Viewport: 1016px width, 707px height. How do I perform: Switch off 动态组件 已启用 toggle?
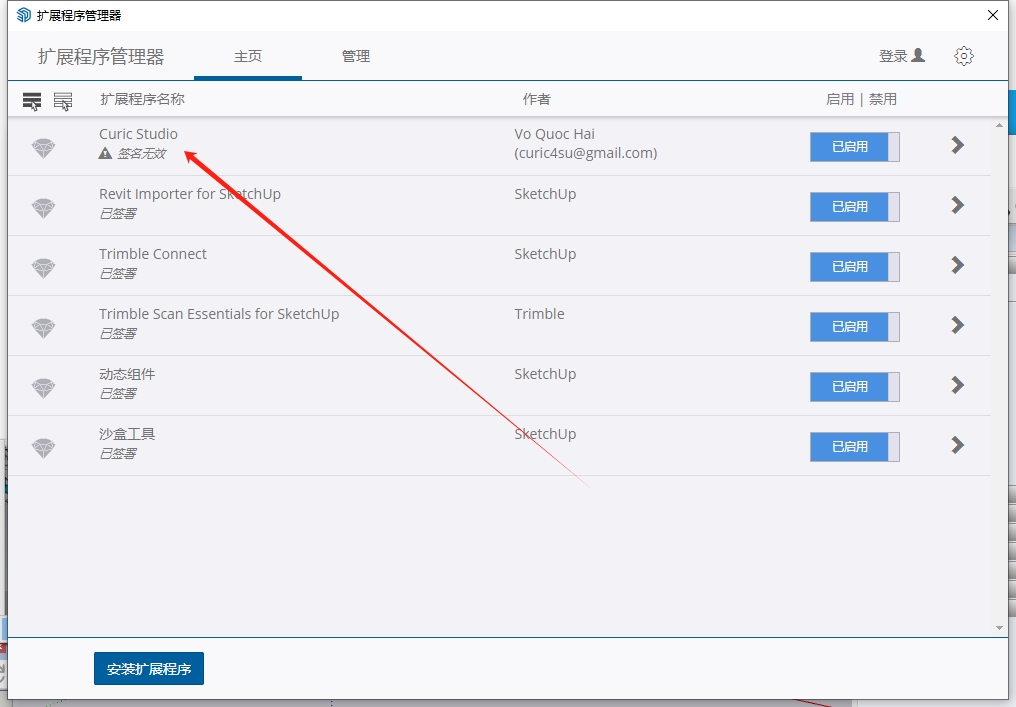click(x=855, y=387)
